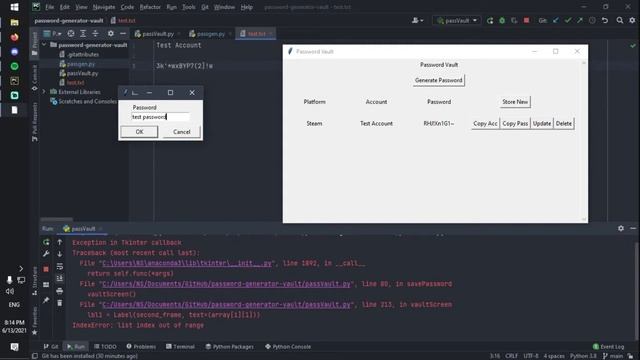Click OK in the Password dialog

pos(139,132)
